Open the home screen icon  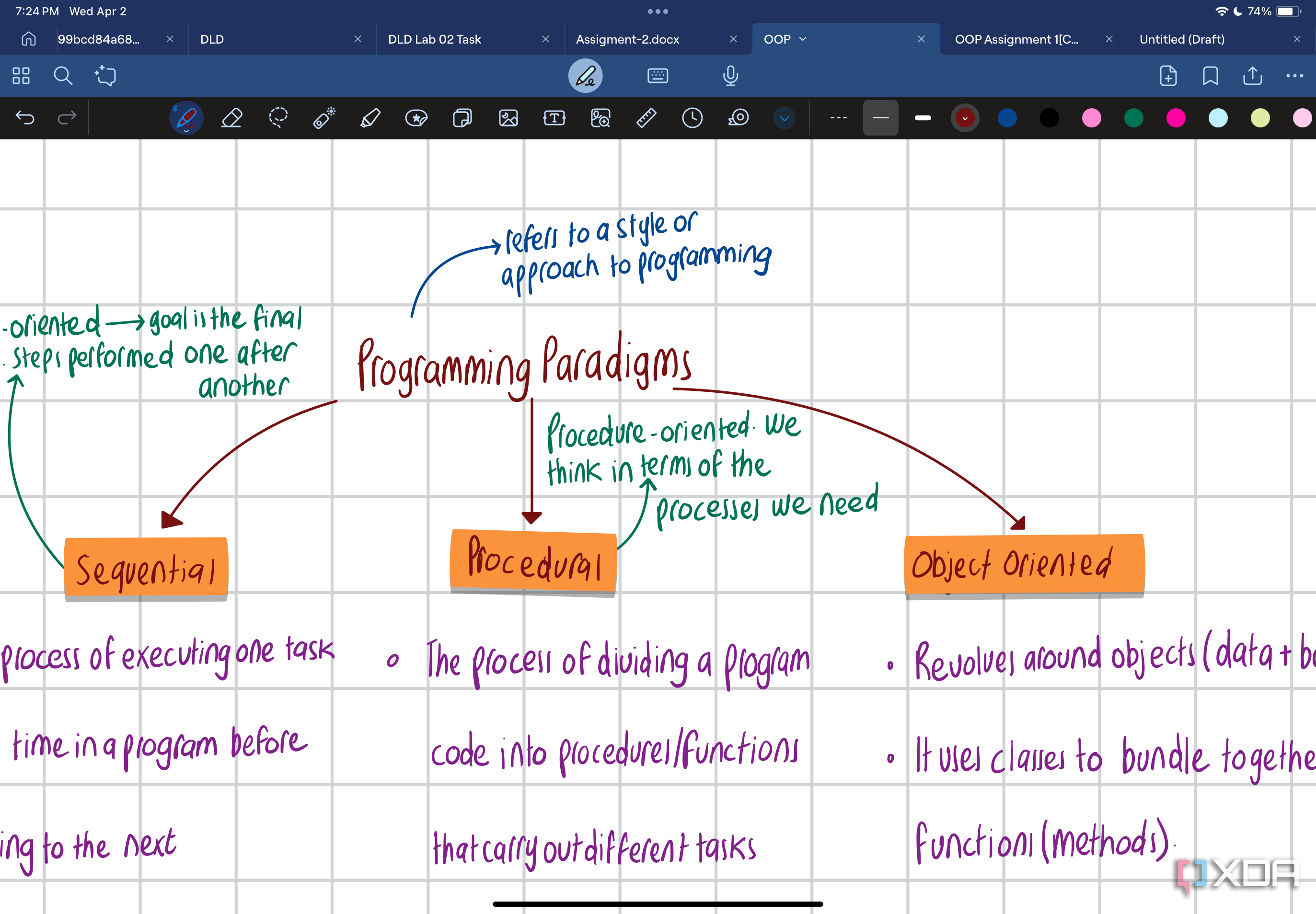pyautogui.click(x=29, y=39)
